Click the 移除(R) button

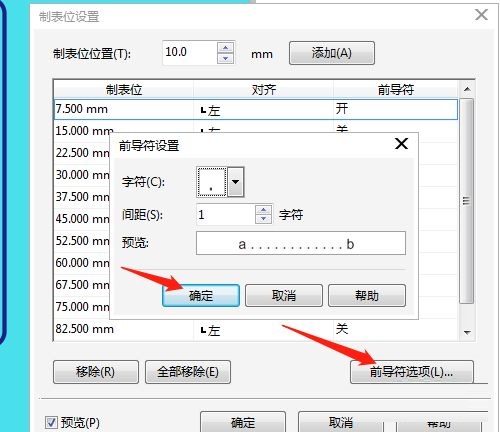coord(96,372)
